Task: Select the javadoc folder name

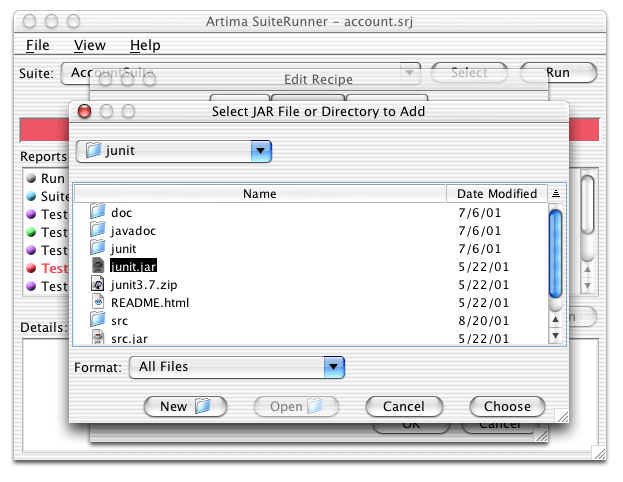Action: [134, 230]
